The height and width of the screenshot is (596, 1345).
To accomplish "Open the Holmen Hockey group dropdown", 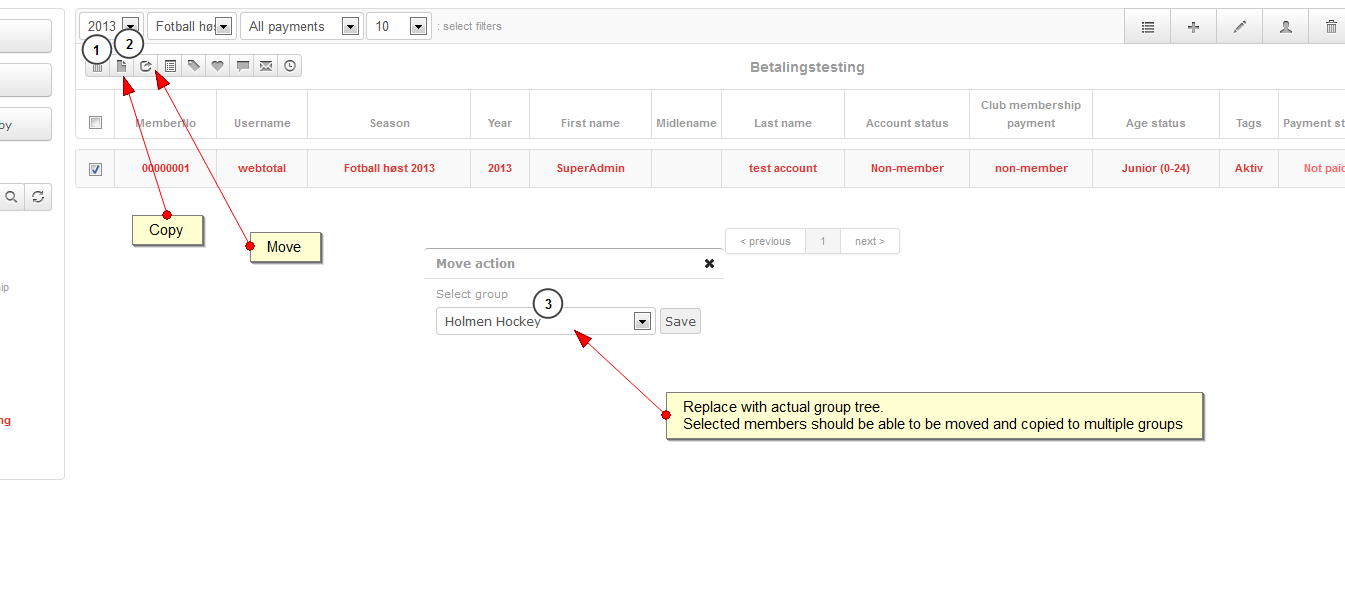I will click(x=546, y=321).
